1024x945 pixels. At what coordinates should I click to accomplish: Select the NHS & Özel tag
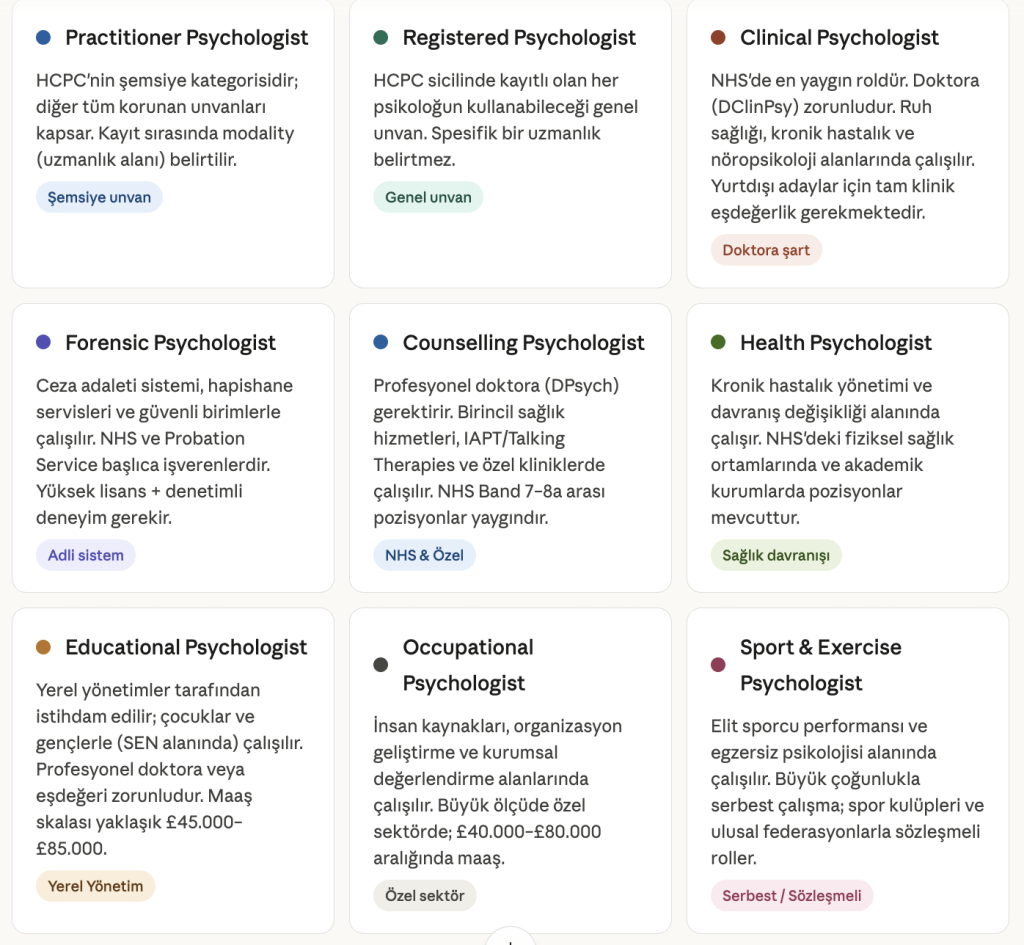tap(424, 555)
